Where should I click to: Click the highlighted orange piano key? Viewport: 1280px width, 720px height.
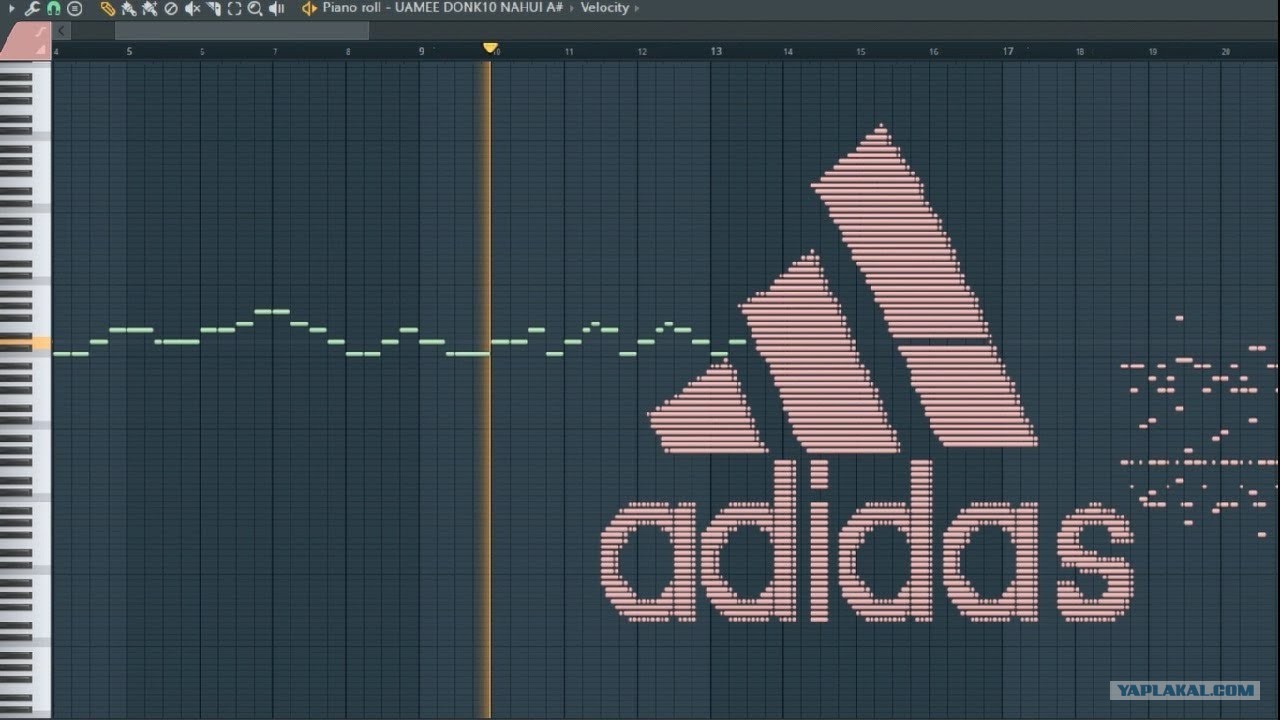click(26, 343)
